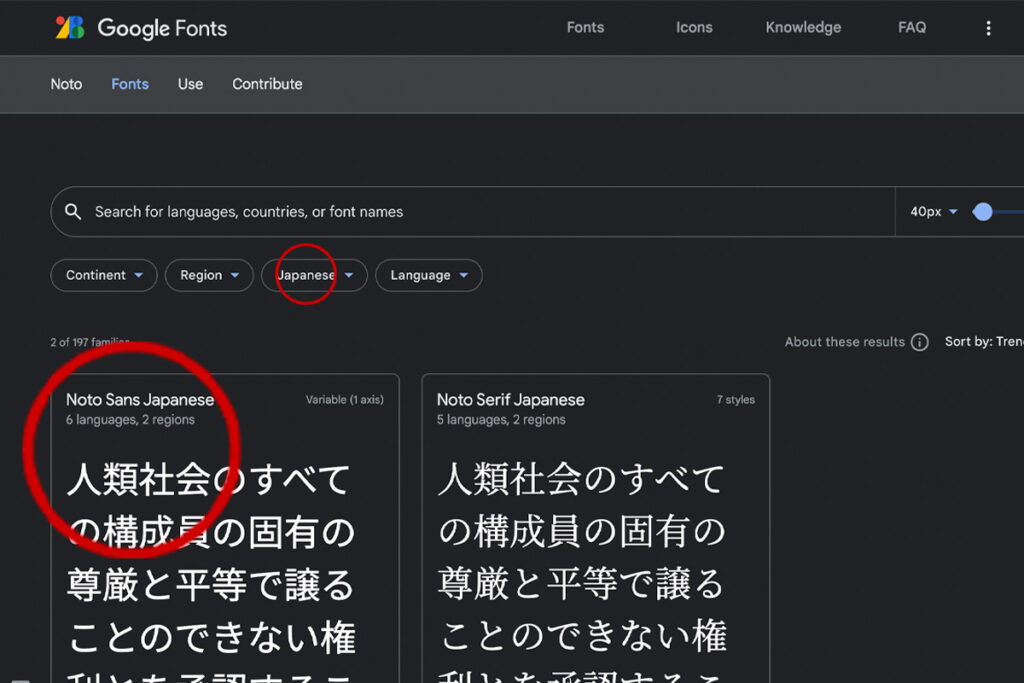Viewport: 1024px width, 683px height.
Task: Click the font size slider handle
Action: coord(982,212)
